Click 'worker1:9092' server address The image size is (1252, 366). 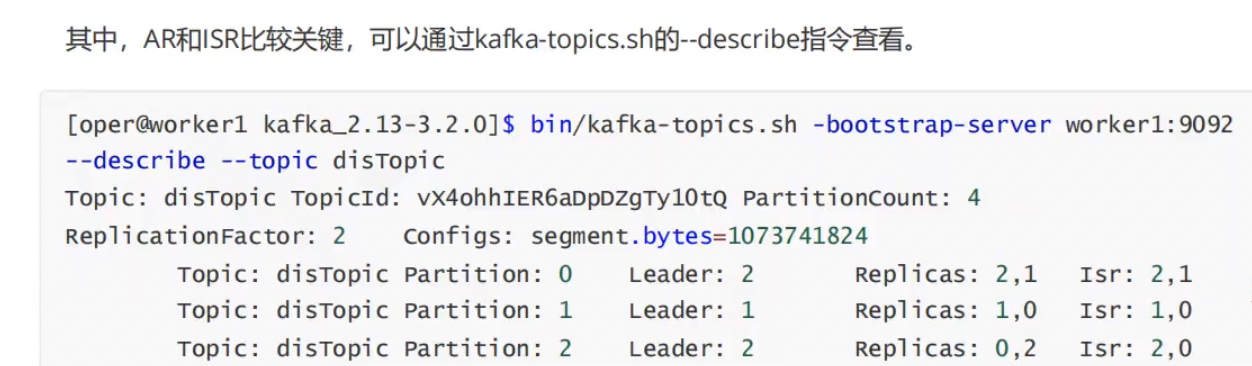(1149, 125)
